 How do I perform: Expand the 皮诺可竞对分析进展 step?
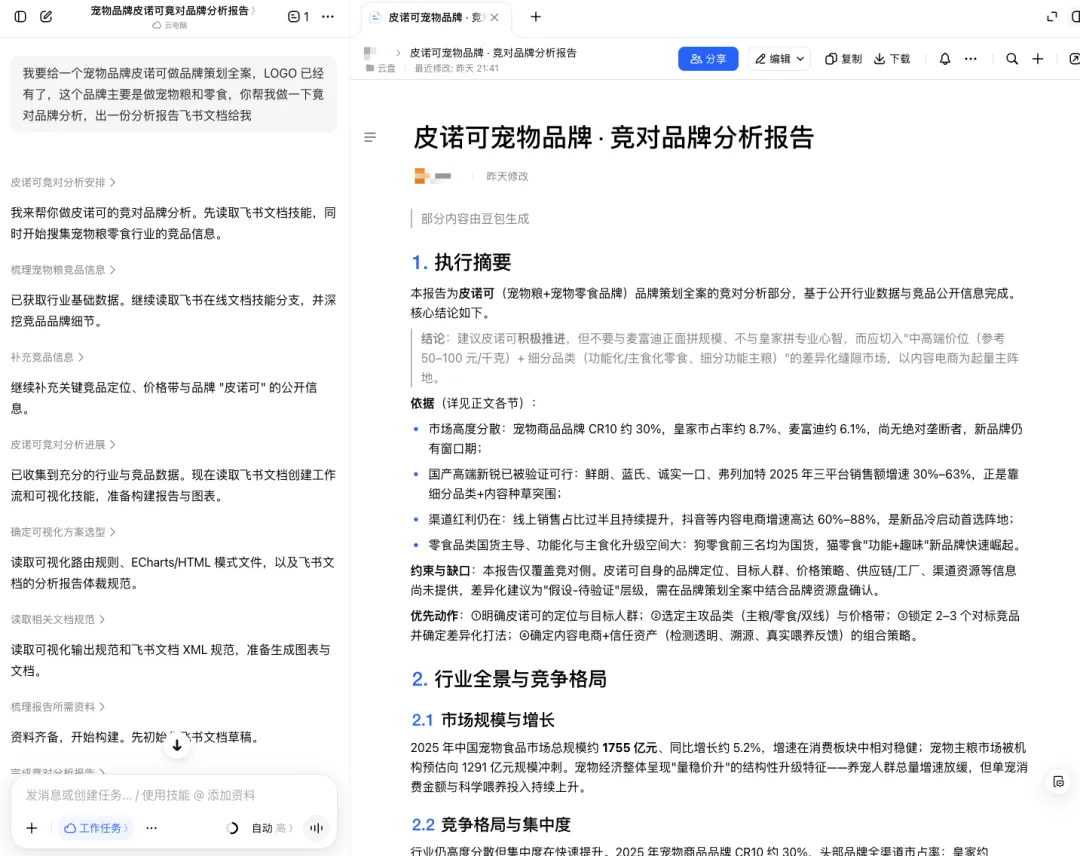pyautogui.click(x=63, y=445)
